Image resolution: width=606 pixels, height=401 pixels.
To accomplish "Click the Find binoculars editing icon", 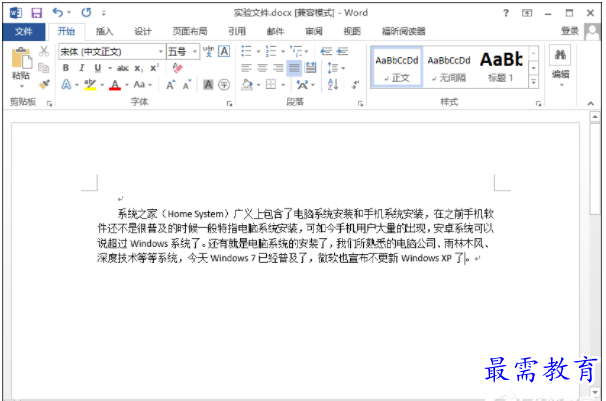I will click(x=560, y=55).
